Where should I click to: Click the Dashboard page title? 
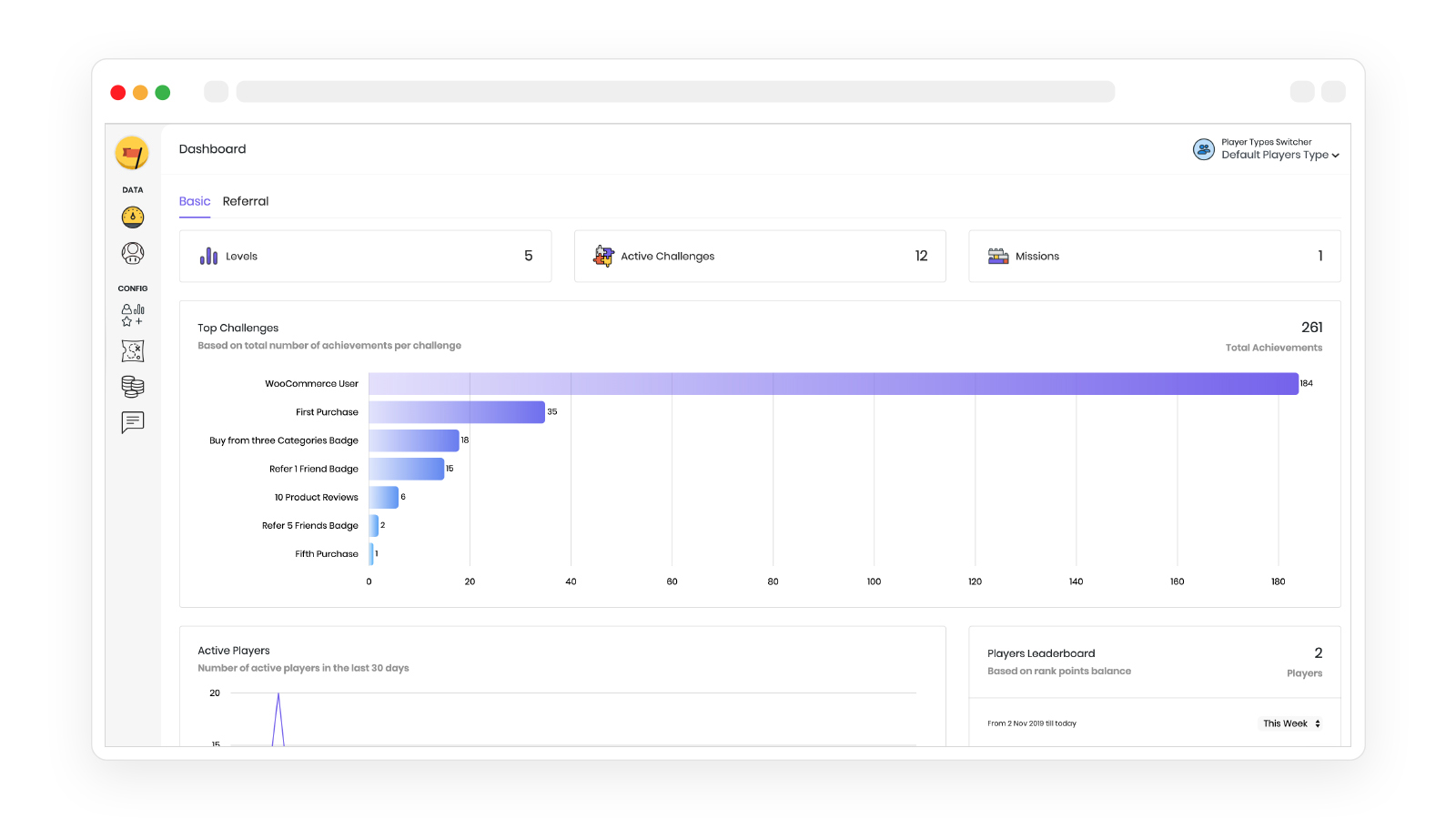click(212, 149)
